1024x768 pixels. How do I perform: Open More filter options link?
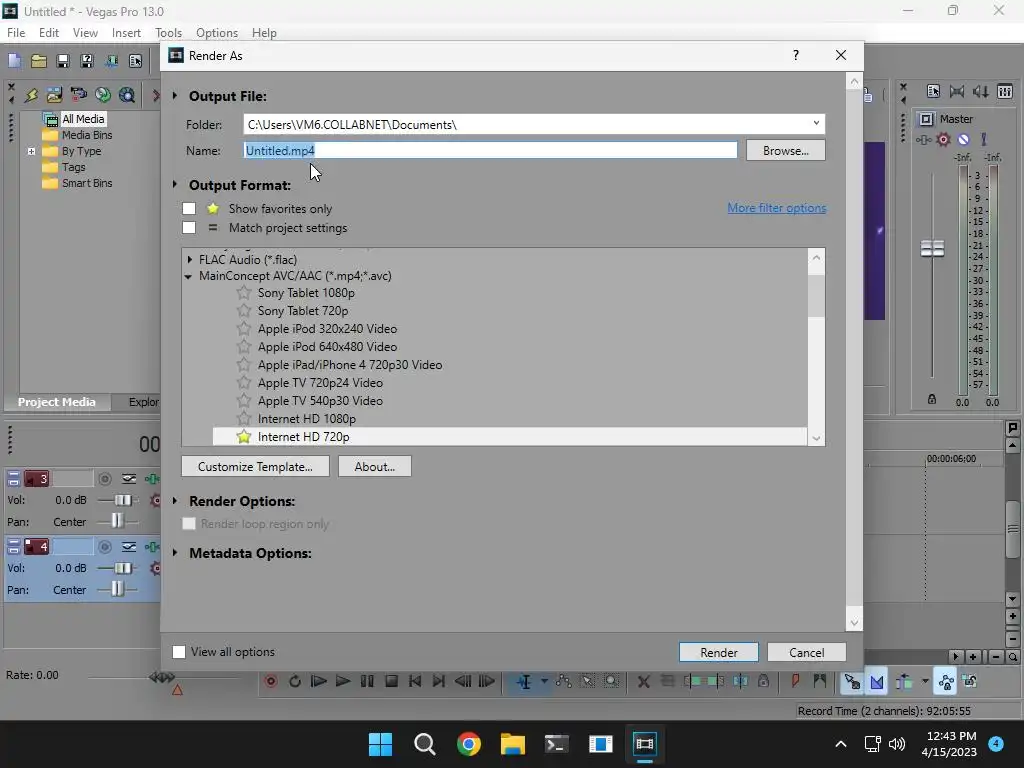776,208
